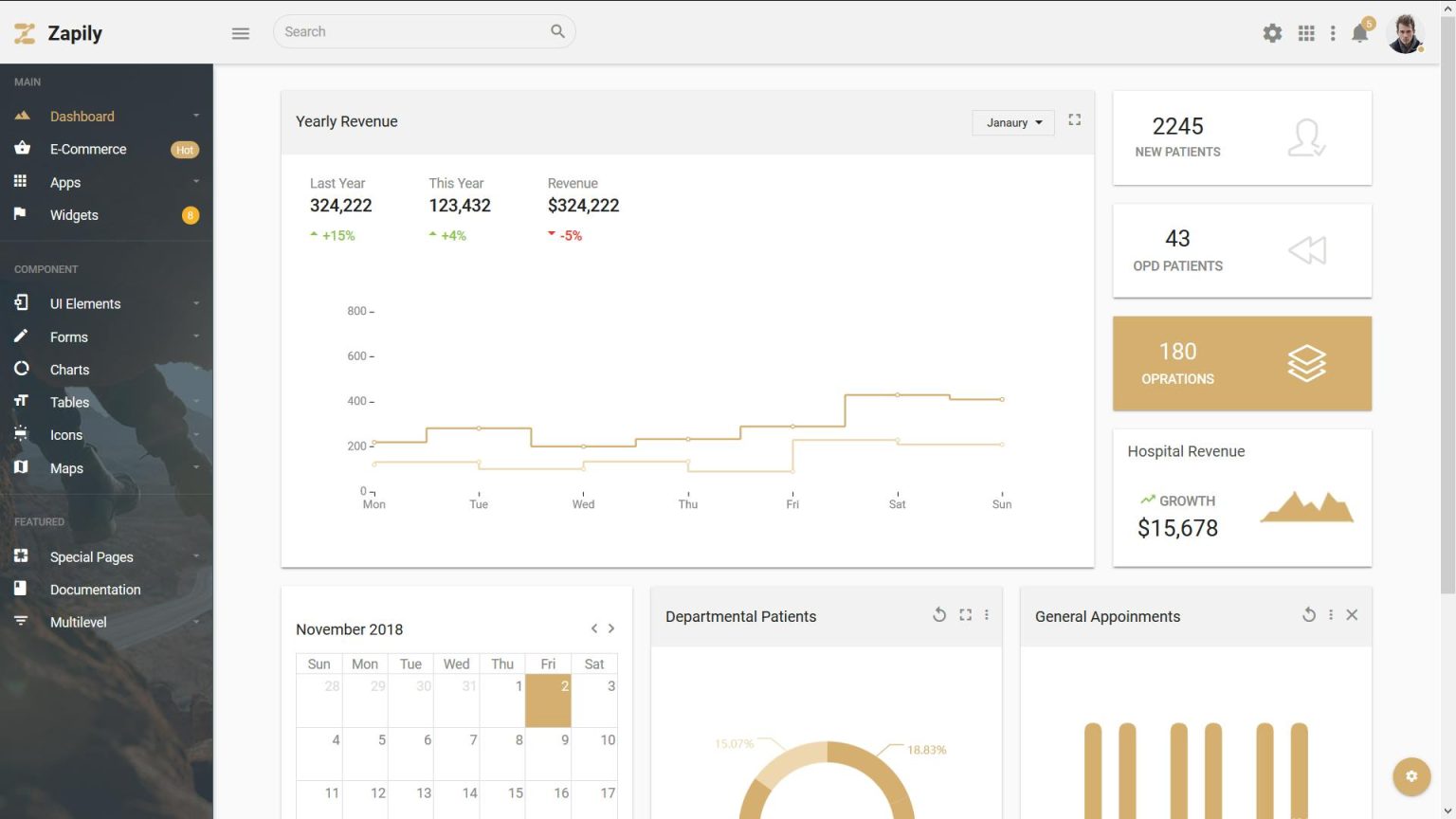
Task: Click the floating action button at bottom right
Action: pyautogui.click(x=1411, y=775)
